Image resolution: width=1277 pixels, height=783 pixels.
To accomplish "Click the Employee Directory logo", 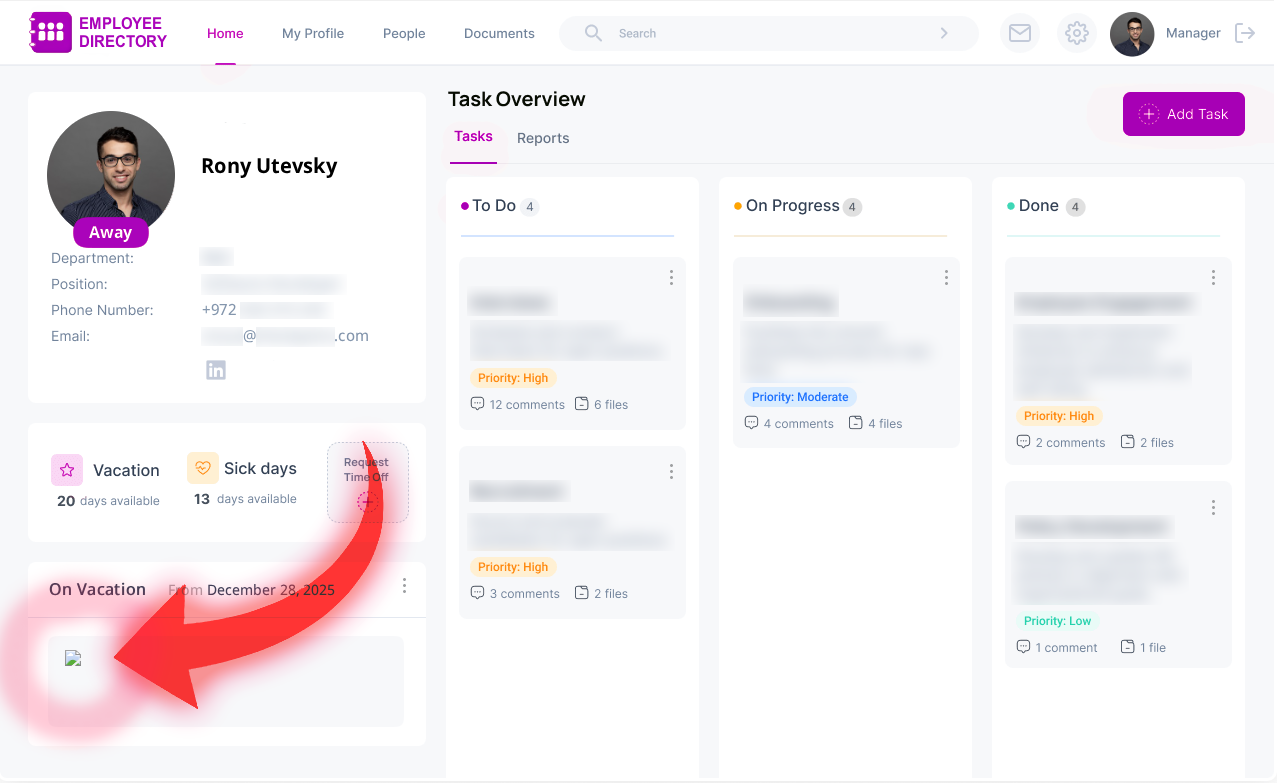I will click(x=98, y=33).
